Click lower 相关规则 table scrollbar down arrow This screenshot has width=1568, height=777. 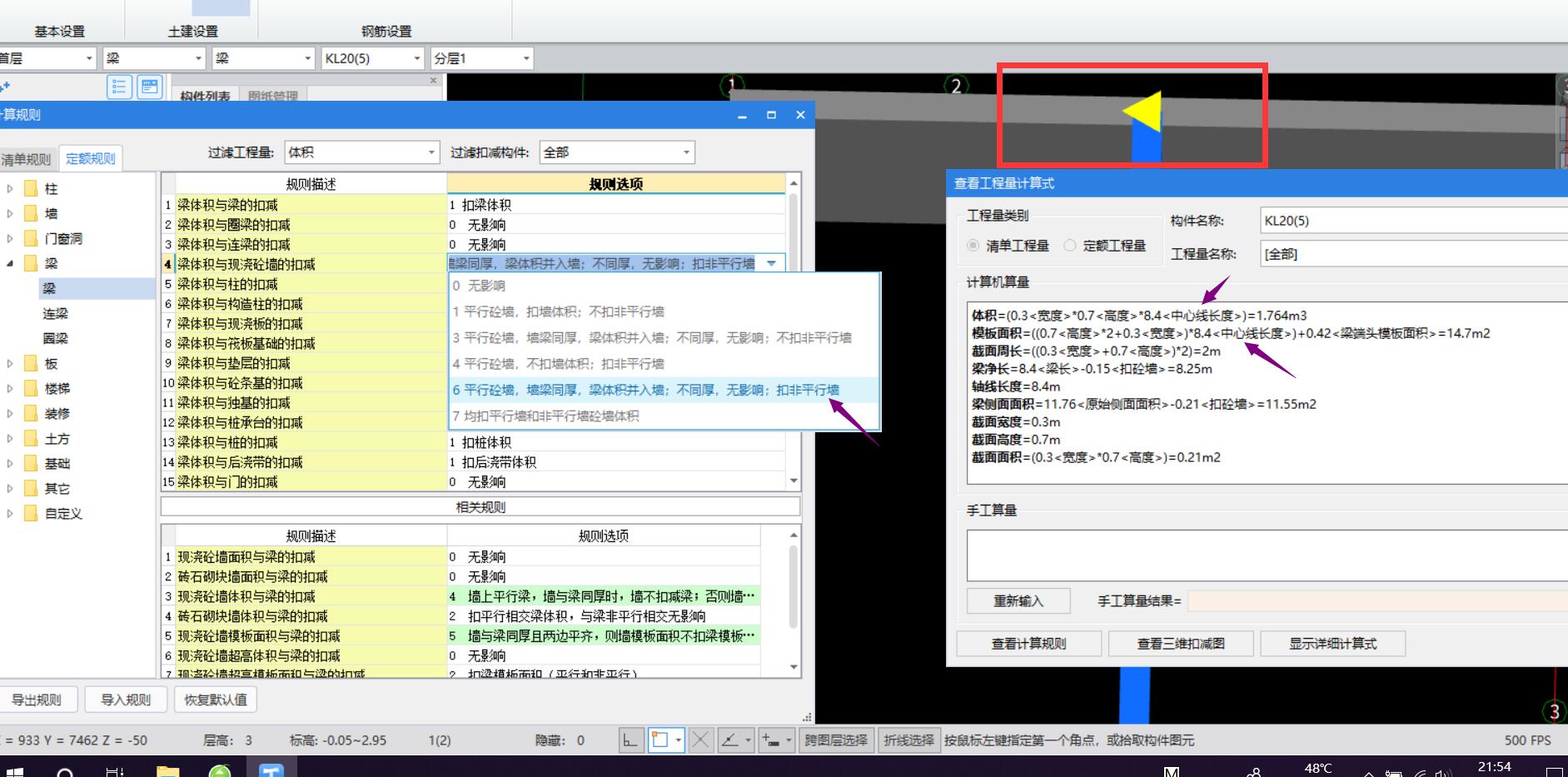coord(794,667)
